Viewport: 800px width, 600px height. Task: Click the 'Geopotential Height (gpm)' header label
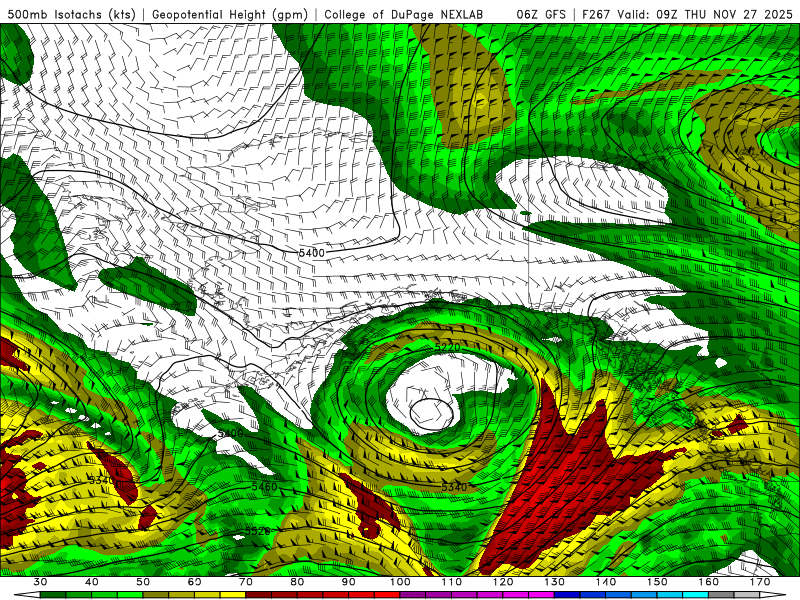[230, 14]
